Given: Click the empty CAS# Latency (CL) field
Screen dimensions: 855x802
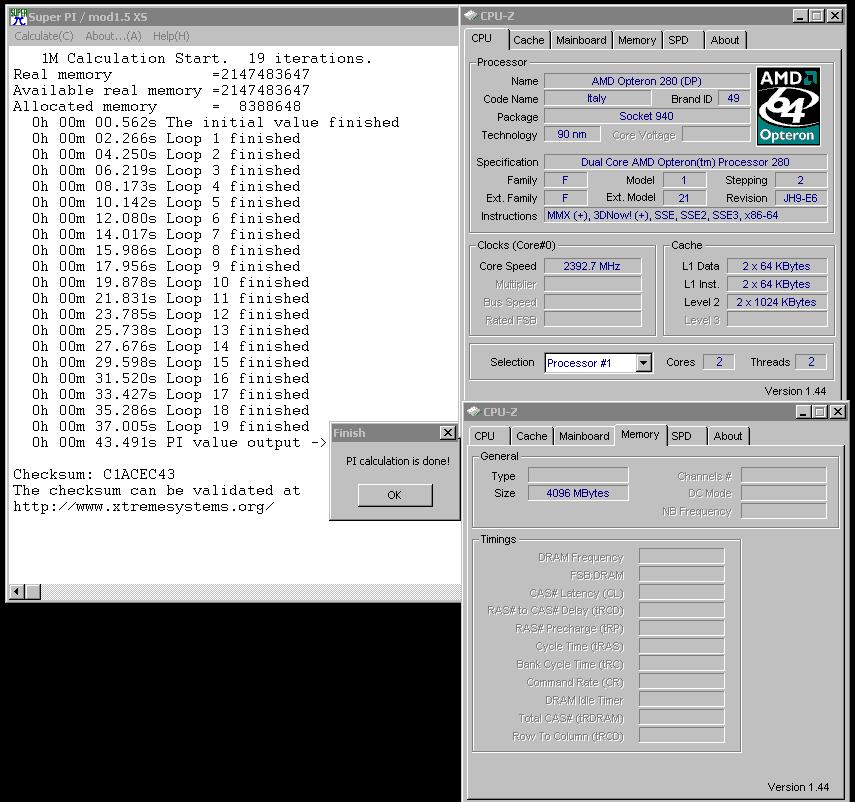Looking at the screenshot, I should click(x=682, y=592).
